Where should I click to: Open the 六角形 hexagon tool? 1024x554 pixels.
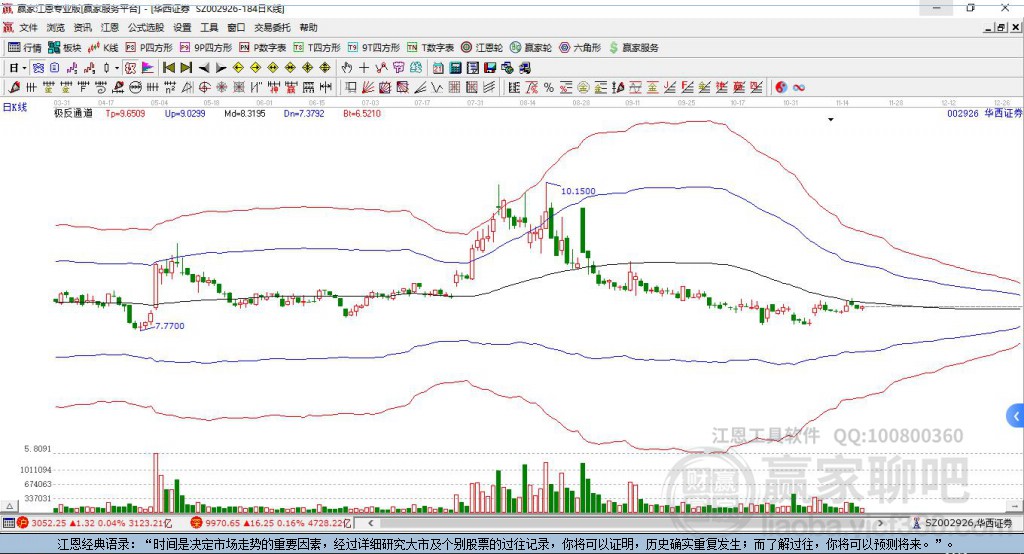coord(580,48)
